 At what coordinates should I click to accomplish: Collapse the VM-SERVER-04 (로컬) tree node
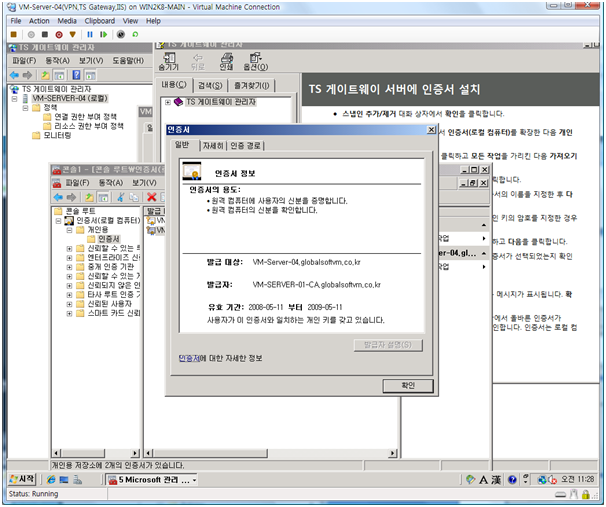[x=14, y=99]
